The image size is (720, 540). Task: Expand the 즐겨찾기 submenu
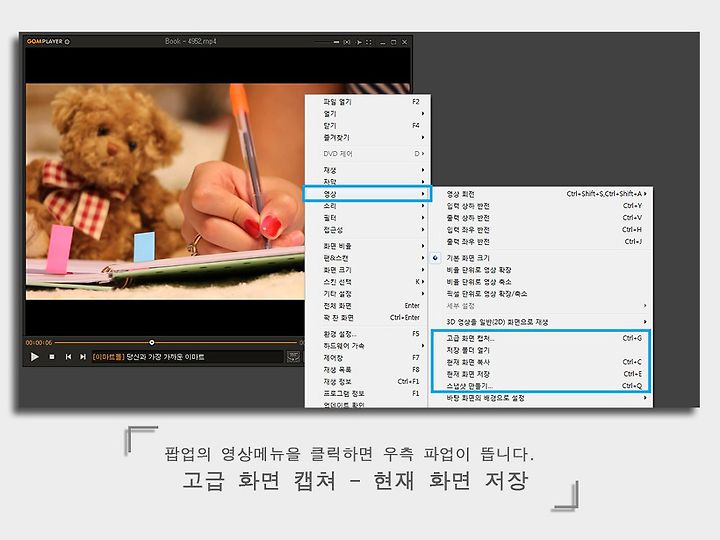[x=367, y=138]
